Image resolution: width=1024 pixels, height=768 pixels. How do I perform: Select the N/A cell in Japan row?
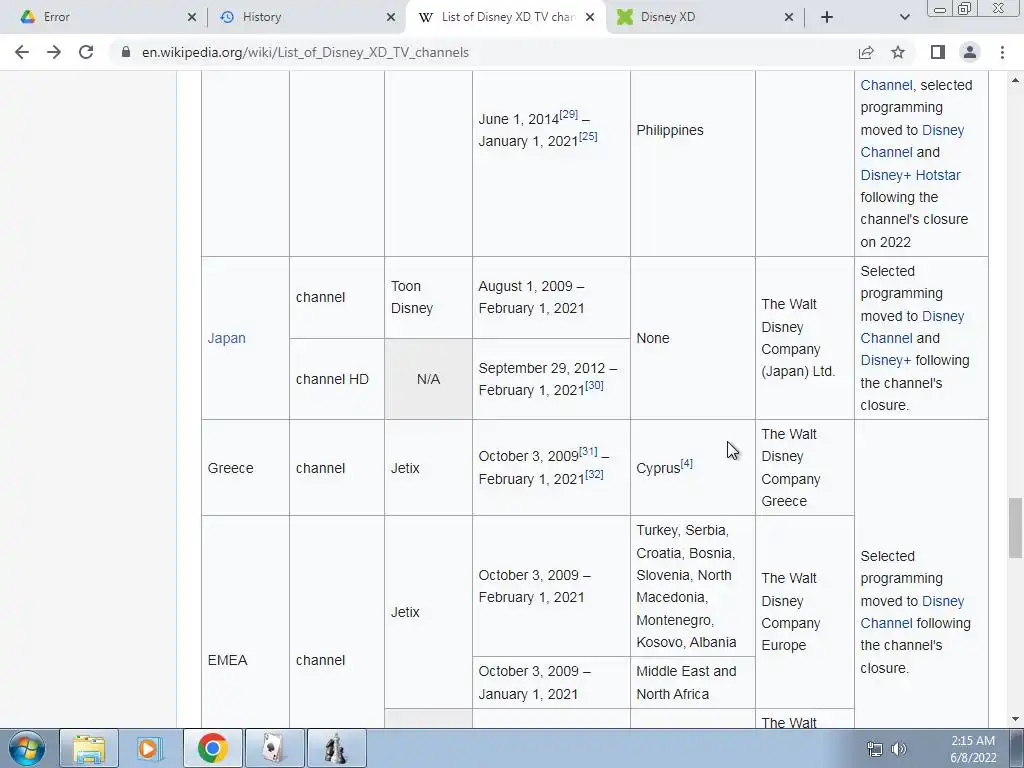click(x=428, y=379)
